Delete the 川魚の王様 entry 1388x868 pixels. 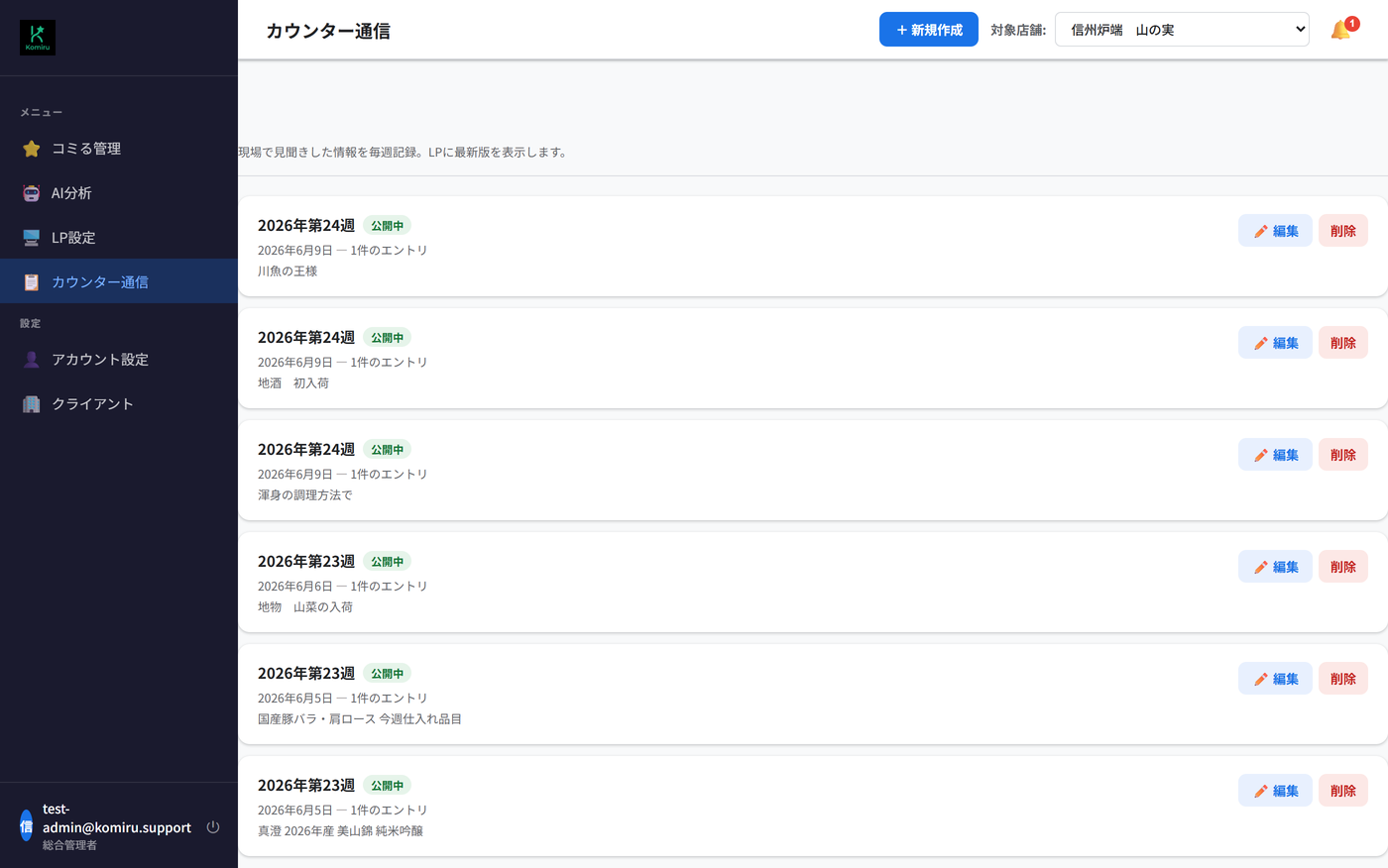pyautogui.click(x=1343, y=231)
